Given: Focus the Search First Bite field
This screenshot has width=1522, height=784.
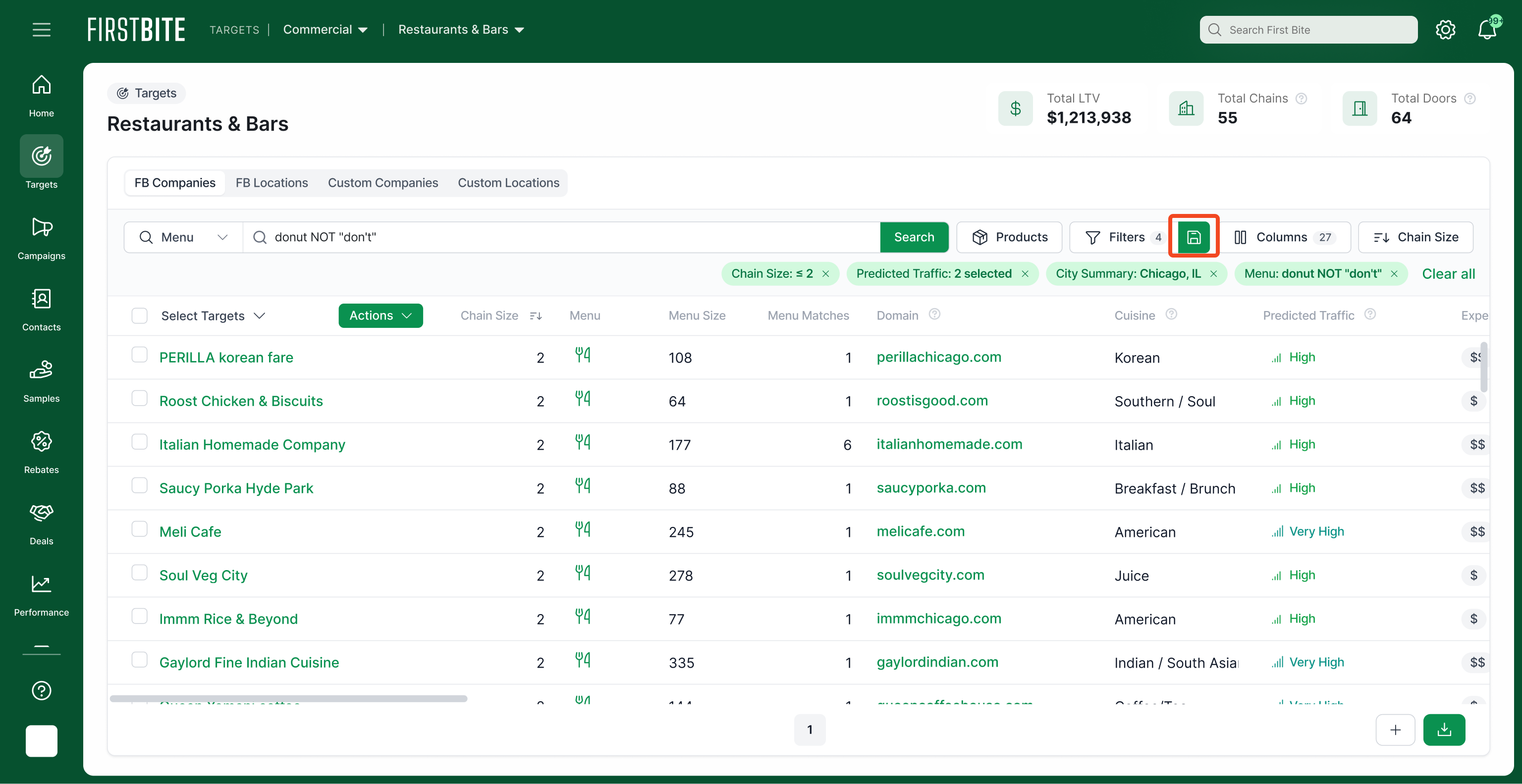Looking at the screenshot, I should 1308,30.
